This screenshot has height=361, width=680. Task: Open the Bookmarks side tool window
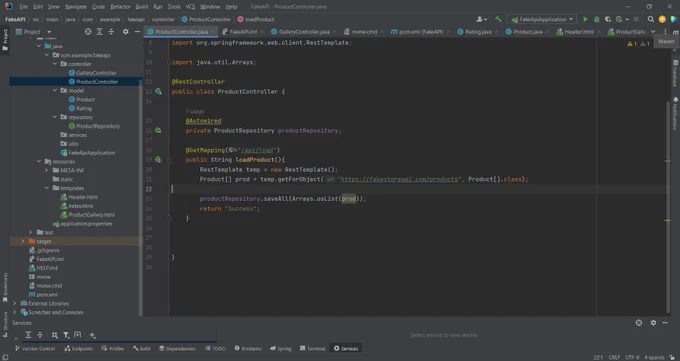(5, 288)
